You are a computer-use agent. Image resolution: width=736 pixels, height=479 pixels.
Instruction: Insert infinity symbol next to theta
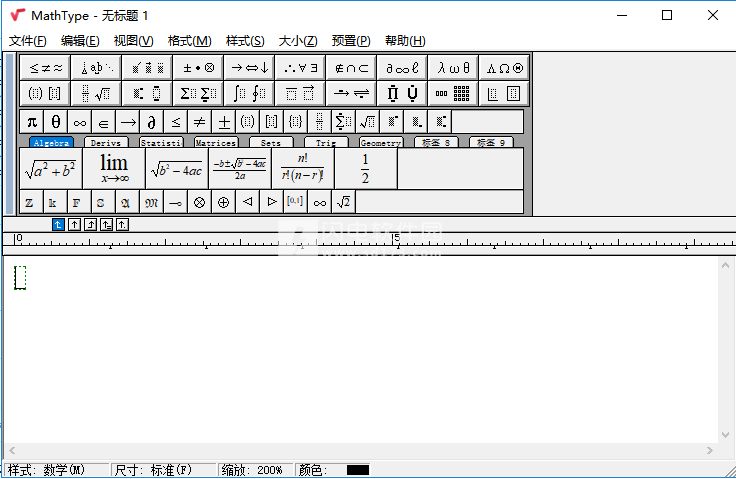click(x=80, y=123)
